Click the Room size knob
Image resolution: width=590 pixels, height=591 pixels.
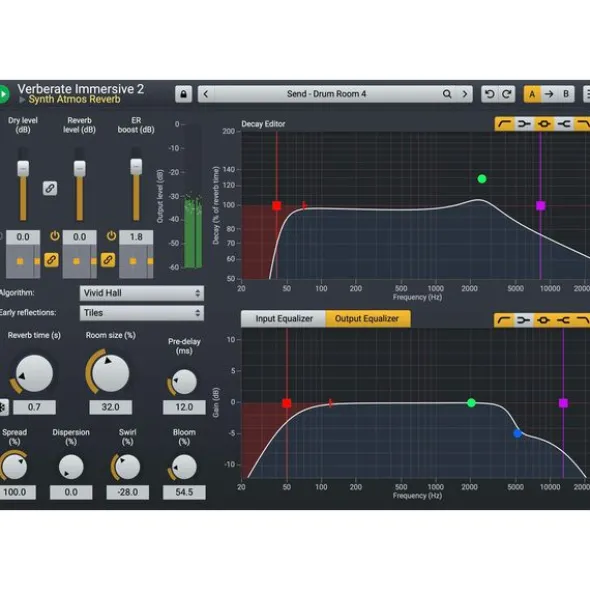(110, 373)
